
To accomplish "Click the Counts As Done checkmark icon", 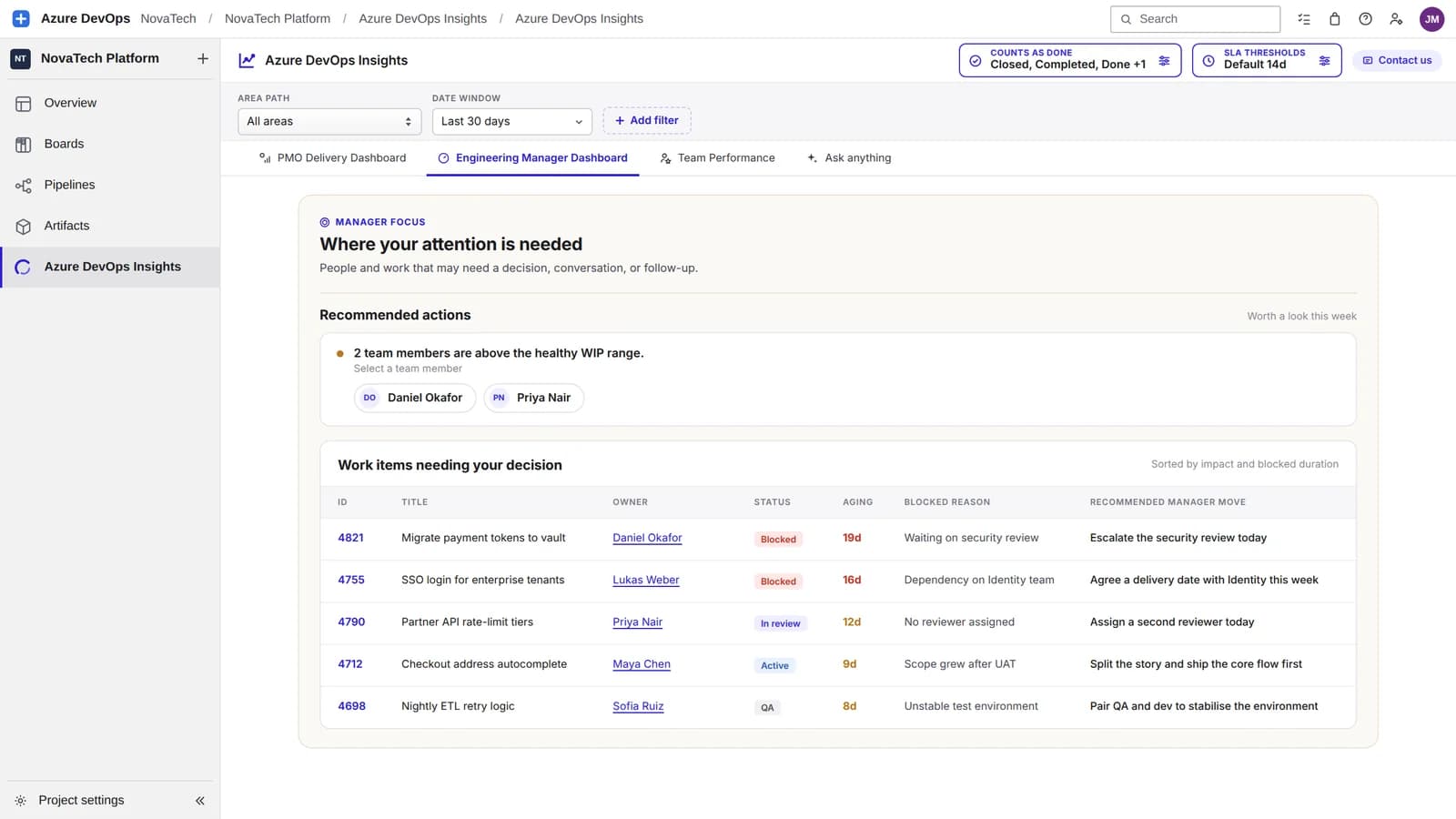I will point(976,61).
